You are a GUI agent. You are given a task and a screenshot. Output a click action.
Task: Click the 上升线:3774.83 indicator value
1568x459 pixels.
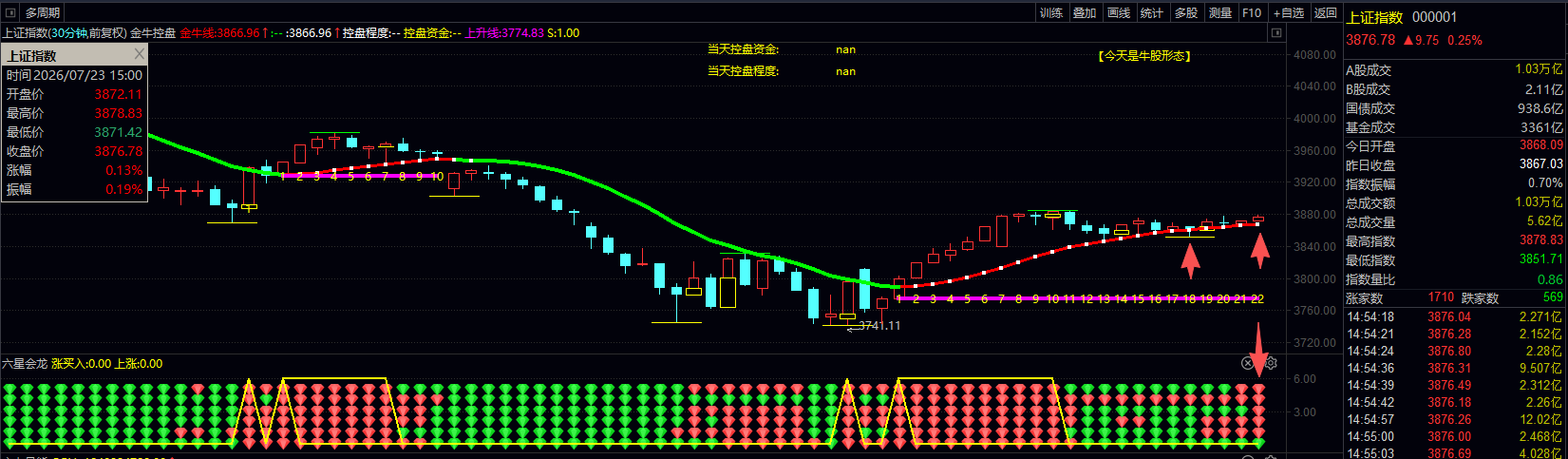[x=504, y=32]
